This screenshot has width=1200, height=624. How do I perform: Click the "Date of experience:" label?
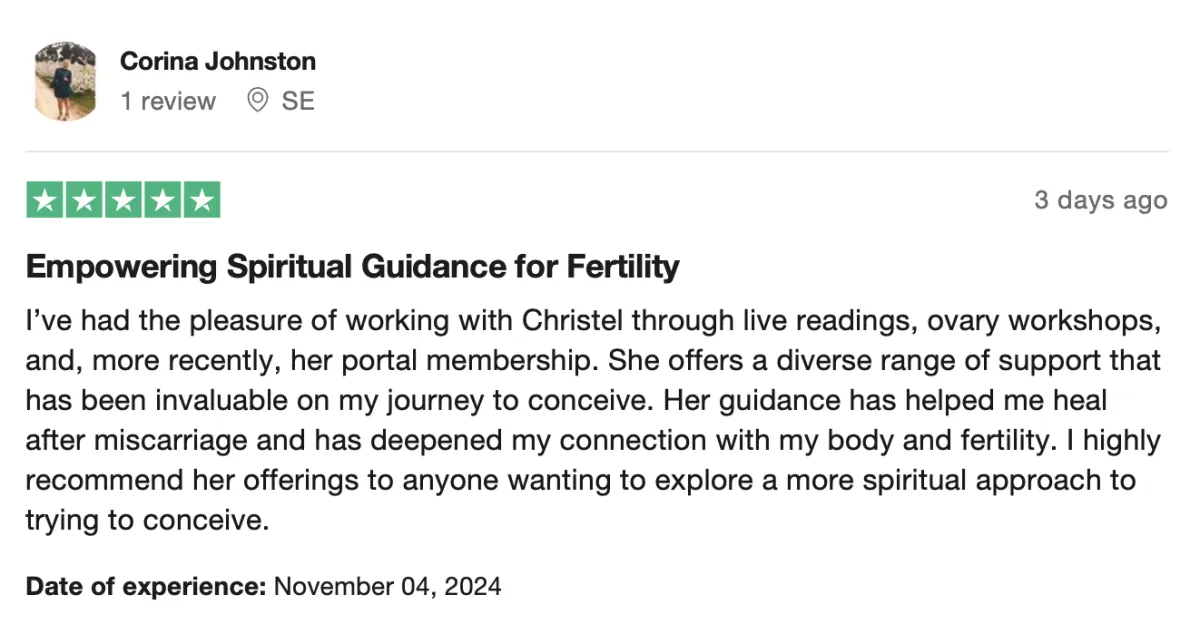click(x=146, y=586)
